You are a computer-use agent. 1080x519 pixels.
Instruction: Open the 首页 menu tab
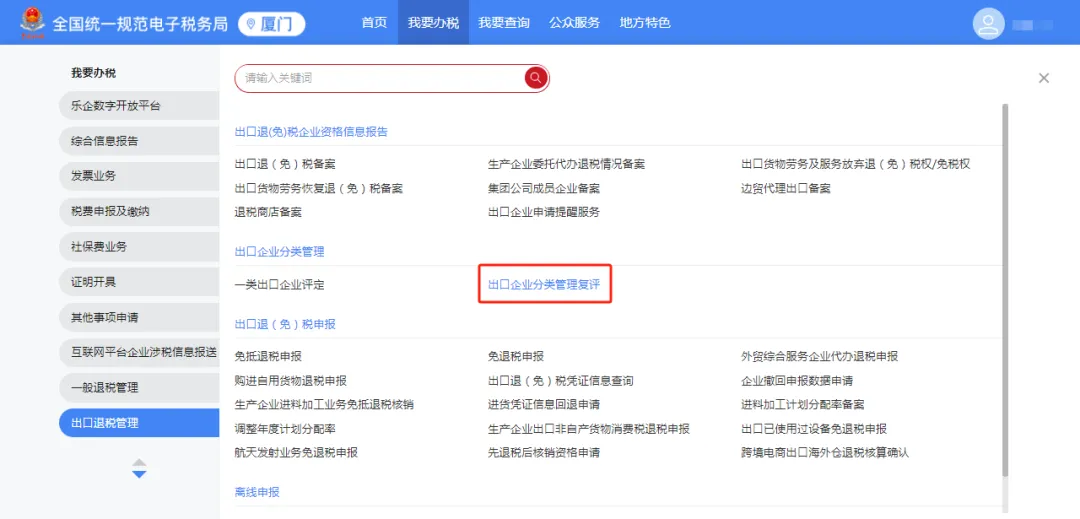tap(374, 23)
